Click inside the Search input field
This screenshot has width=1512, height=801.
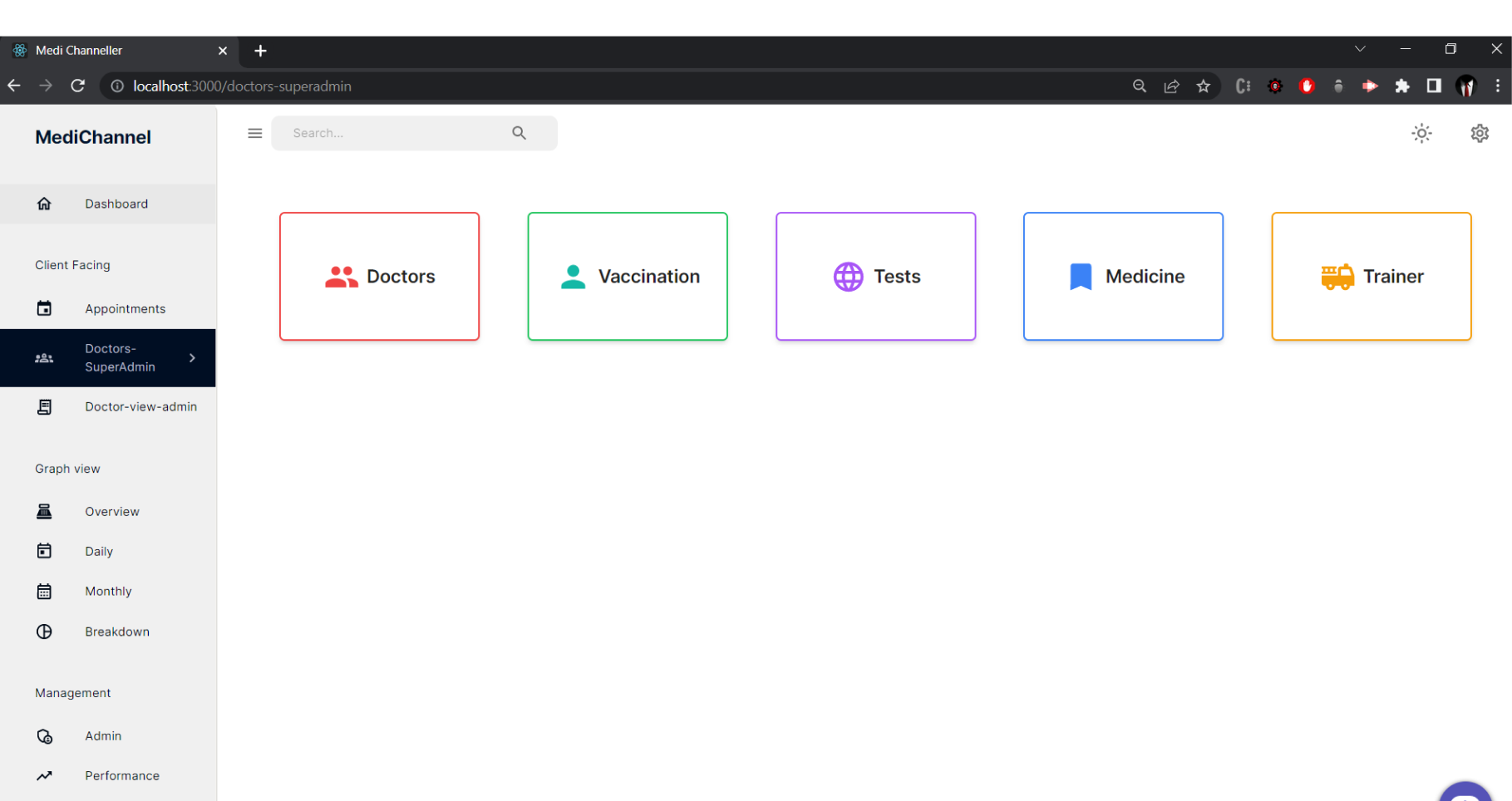pyautogui.click(x=382, y=133)
